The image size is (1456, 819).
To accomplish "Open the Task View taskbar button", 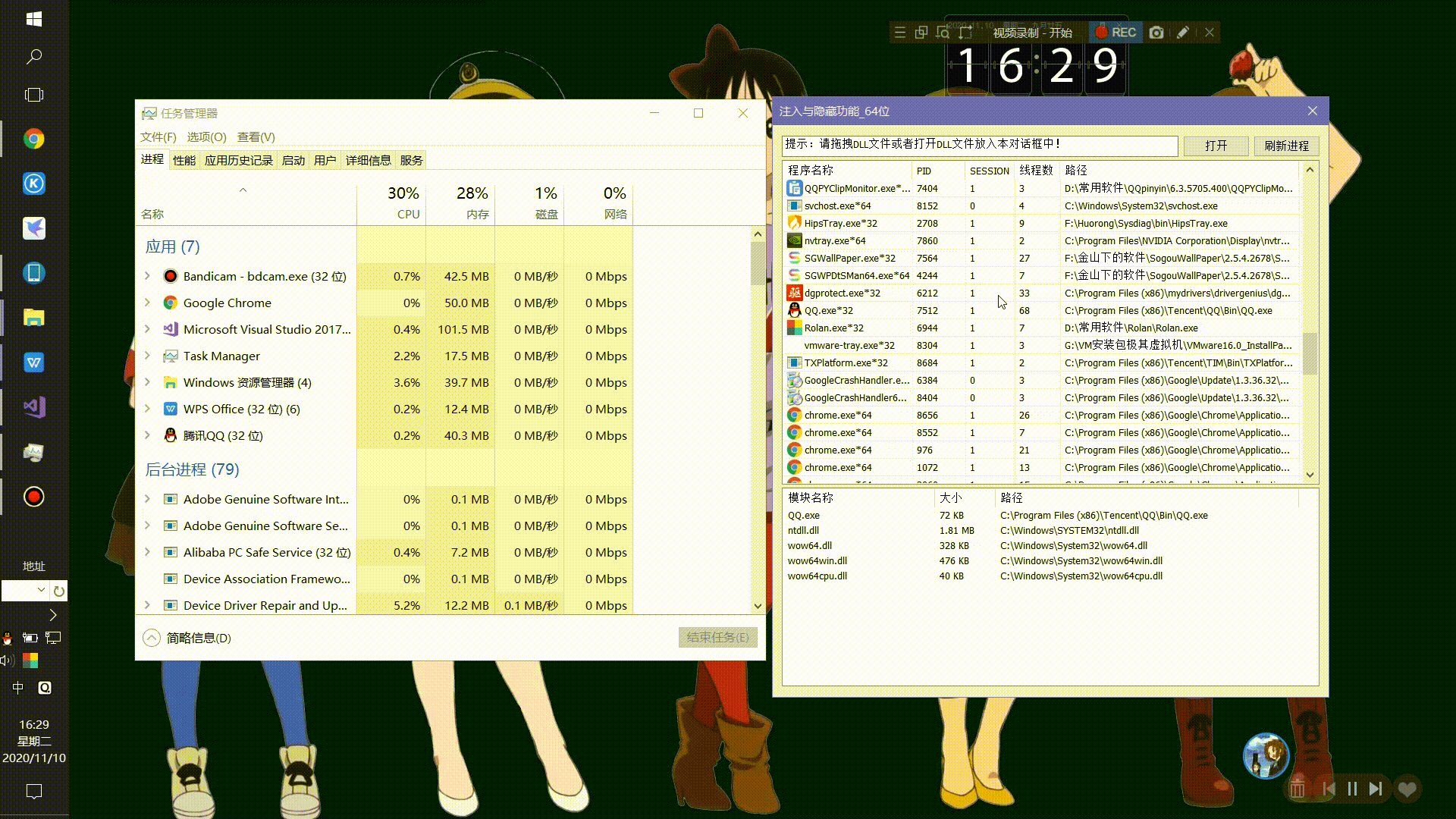I will [x=33, y=95].
